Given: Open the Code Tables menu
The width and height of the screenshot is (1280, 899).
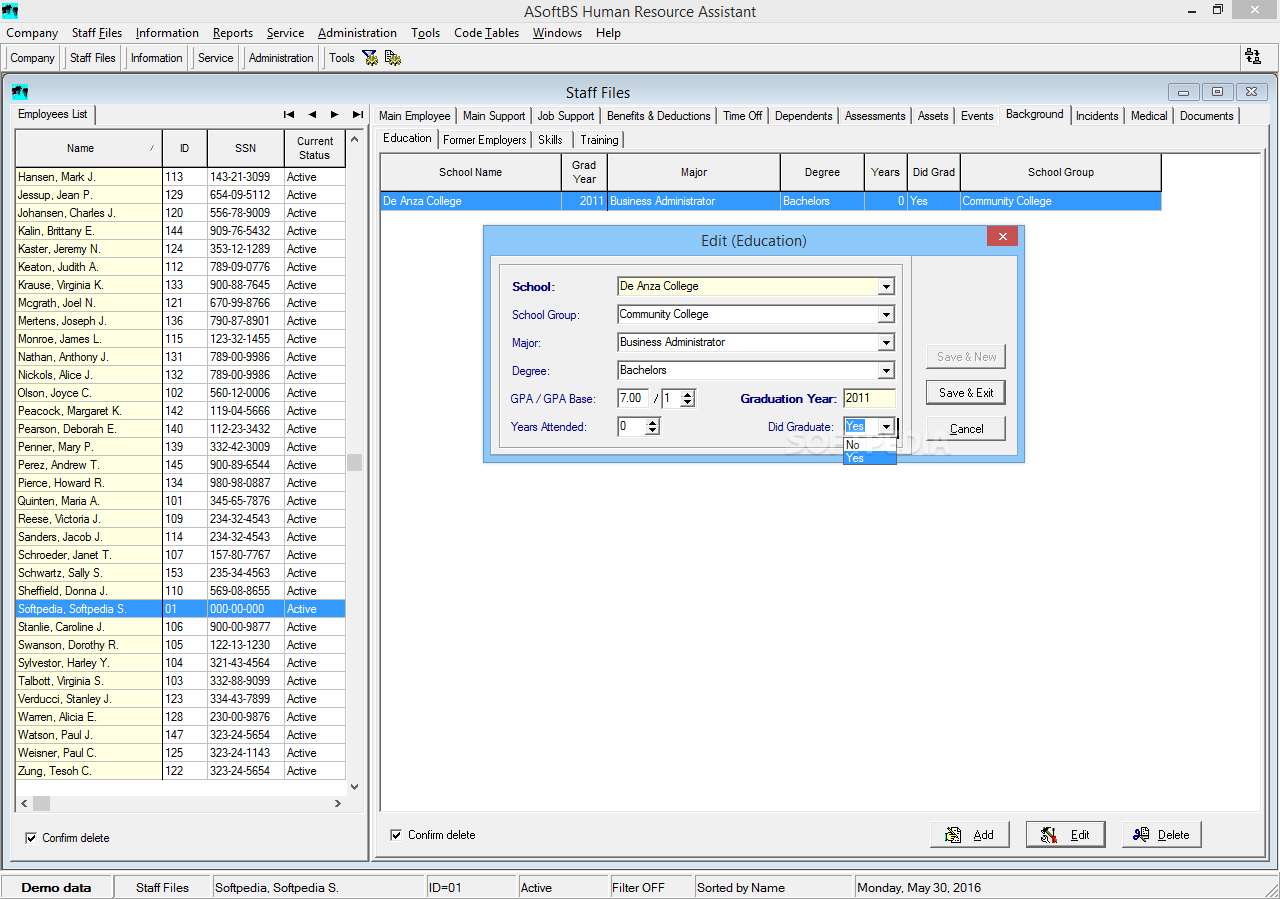Looking at the screenshot, I should [486, 33].
